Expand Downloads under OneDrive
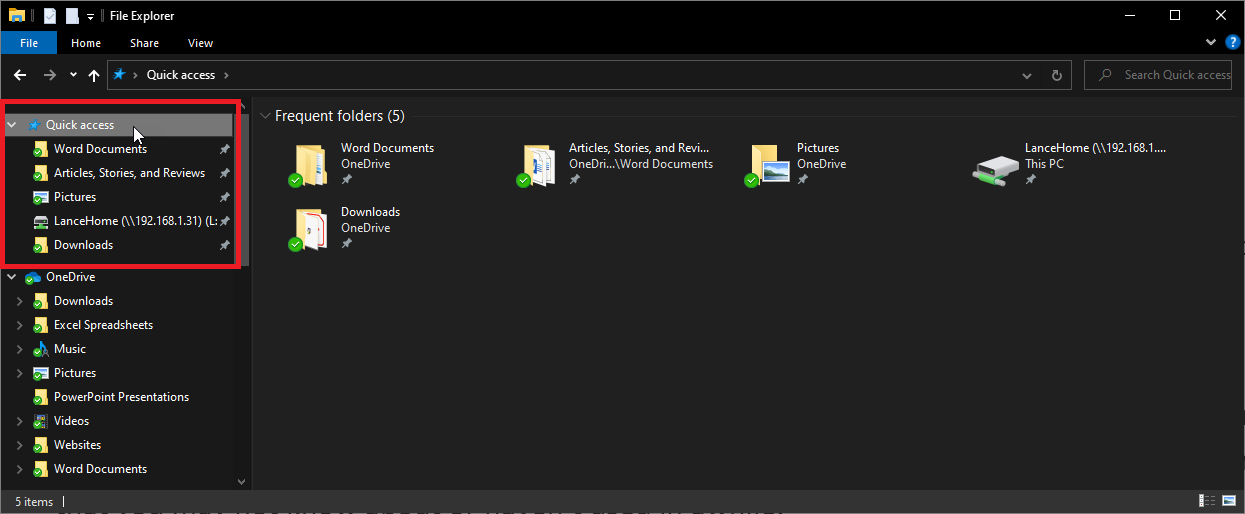Image resolution: width=1245 pixels, height=514 pixels. (x=19, y=301)
